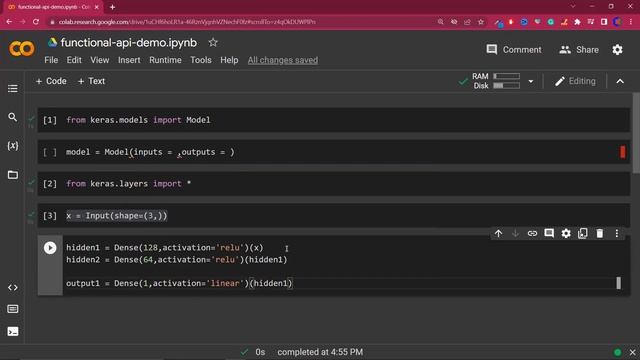Move selected cell up
The image size is (640, 360).
[x=498, y=233]
